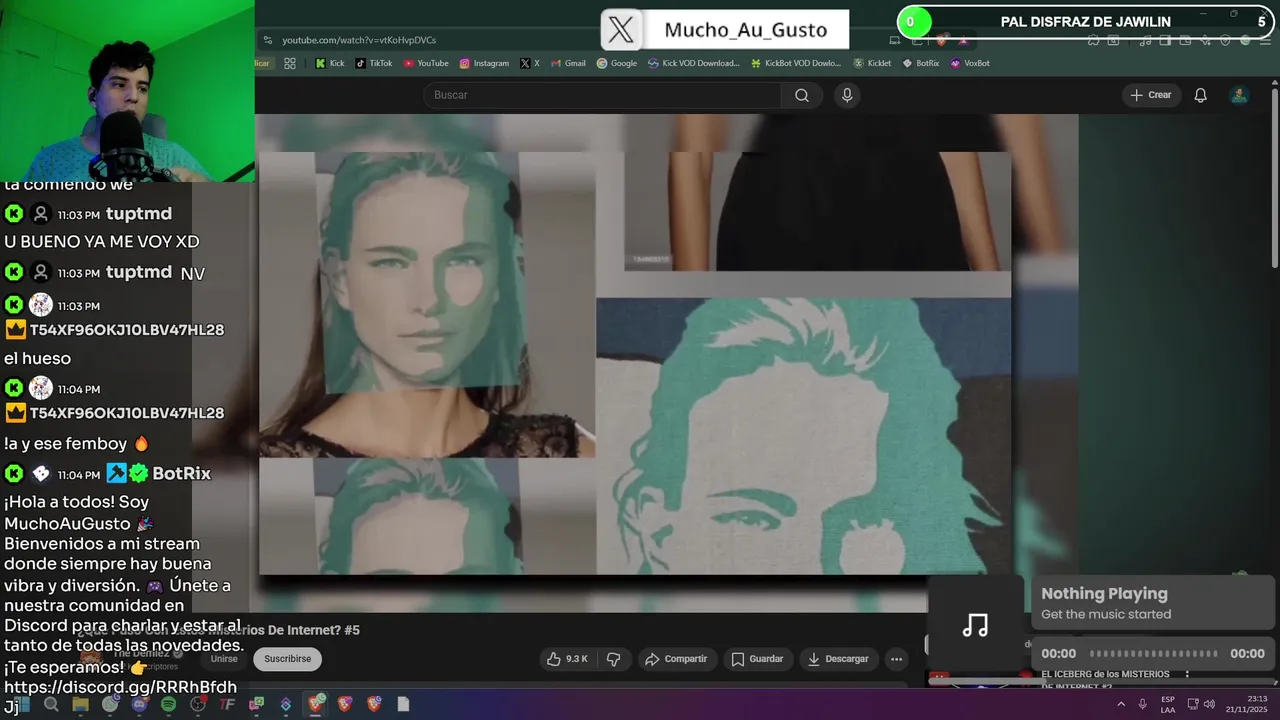Open Discord from taskbar

click(x=139, y=704)
